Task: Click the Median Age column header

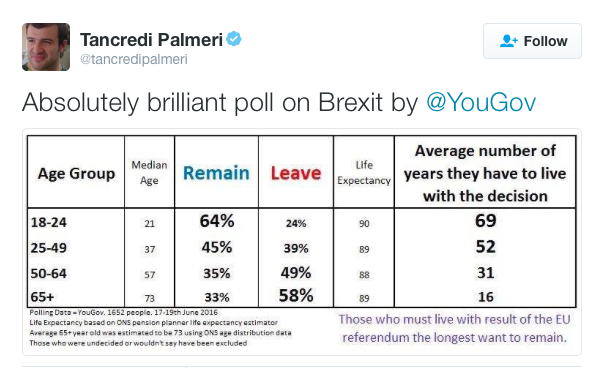Action: pyautogui.click(x=149, y=172)
